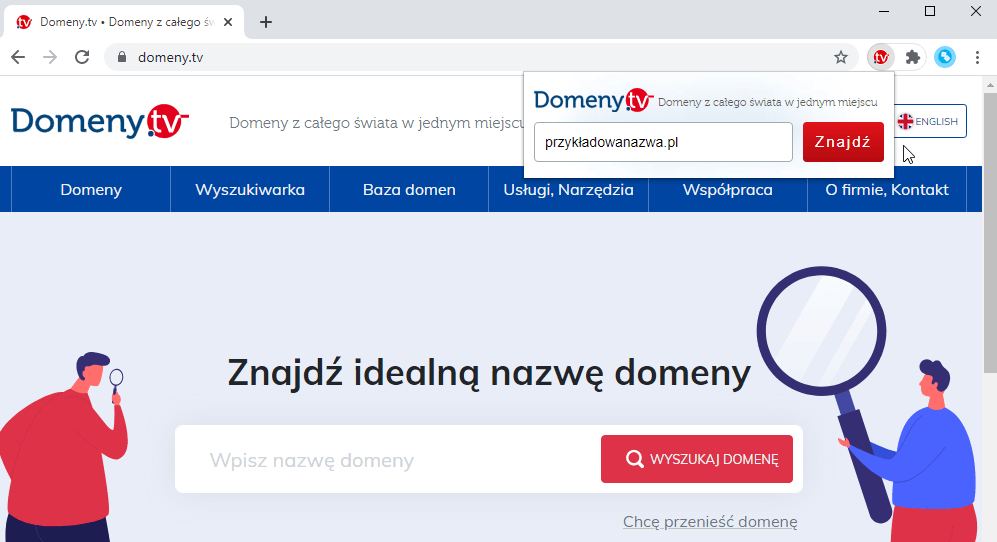The height and width of the screenshot is (542, 997).
Task: Click the Domeny.tv logo on the page header
Action: 100,121
